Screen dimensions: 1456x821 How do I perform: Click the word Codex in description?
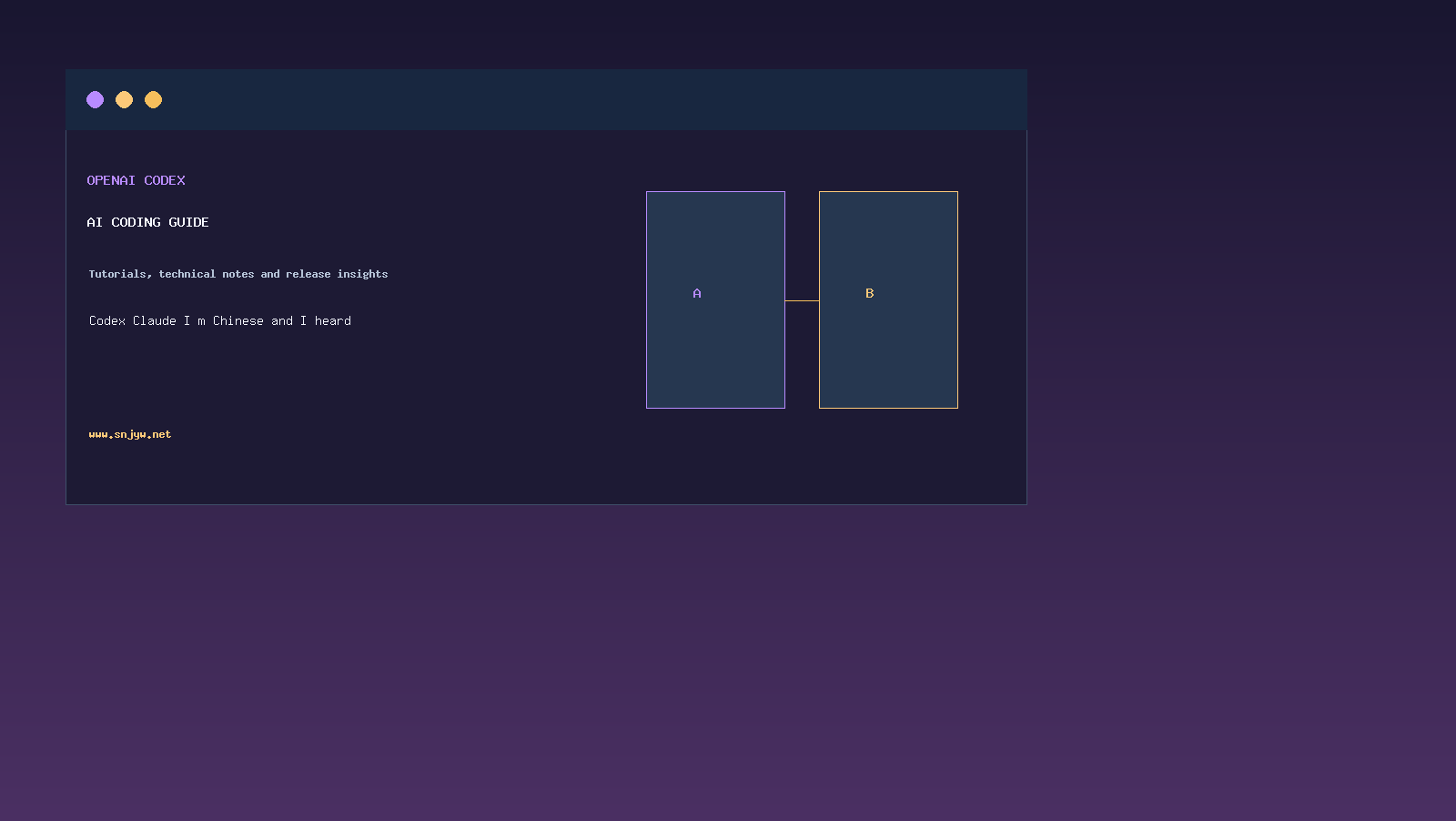click(107, 320)
